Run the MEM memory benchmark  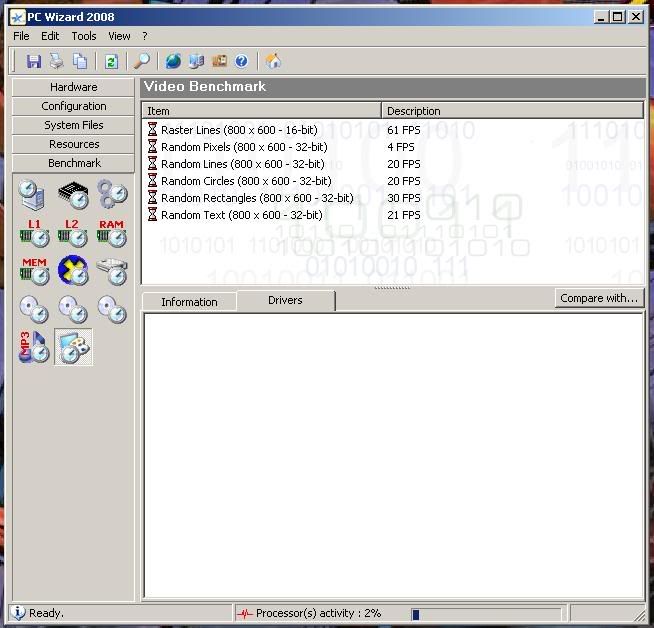point(35,271)
